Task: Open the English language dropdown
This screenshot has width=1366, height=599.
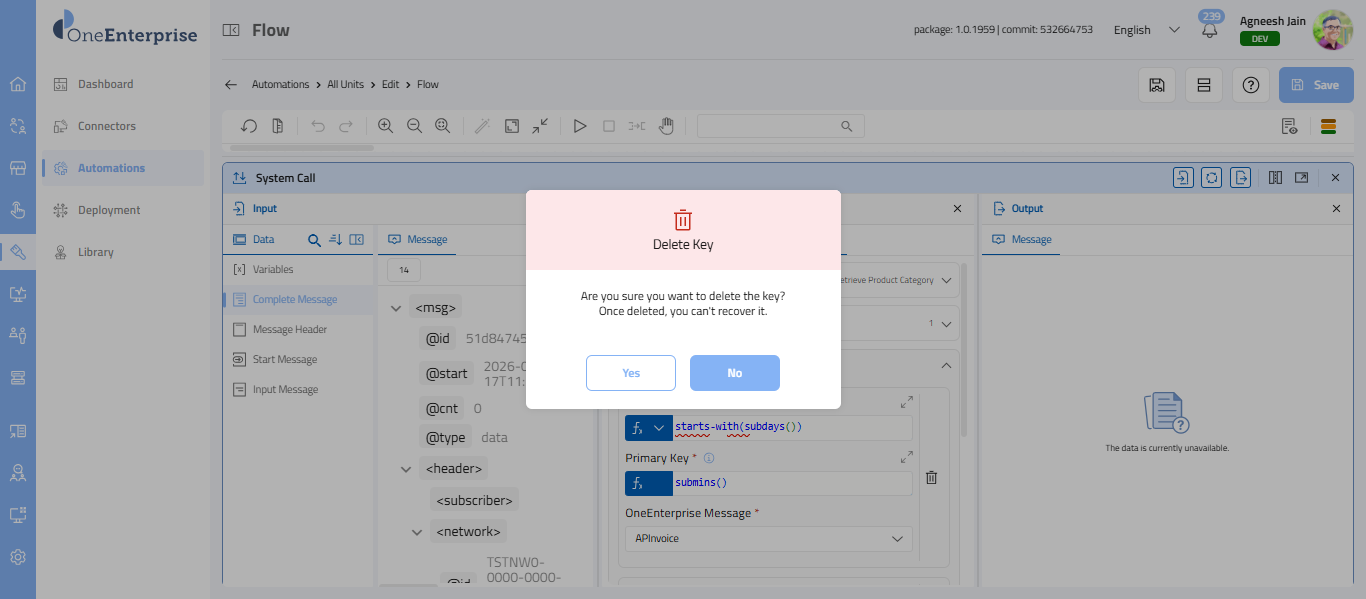Action: coord(1146,30)
